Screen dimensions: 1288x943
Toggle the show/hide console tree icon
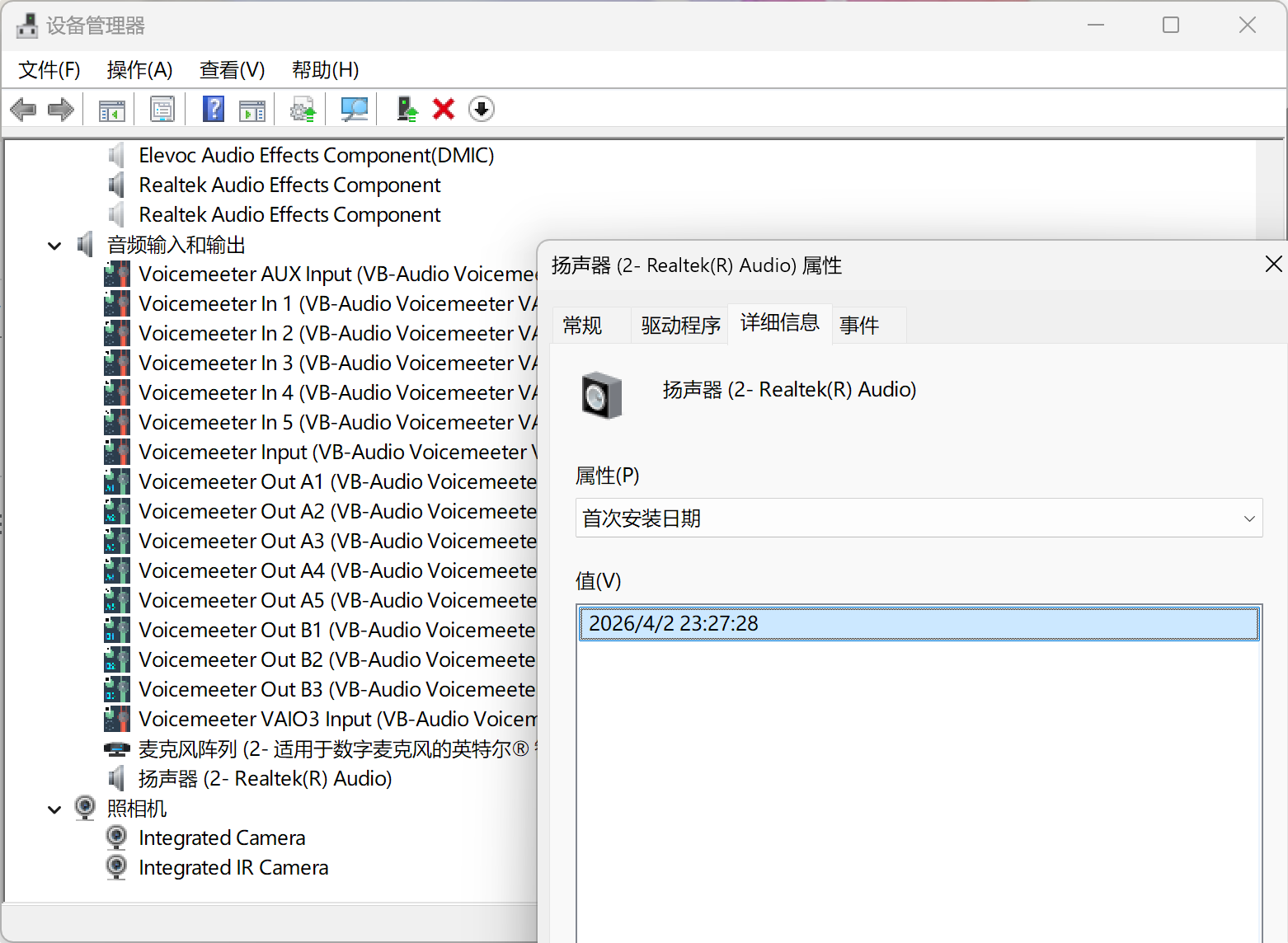[x=111, y=109]
